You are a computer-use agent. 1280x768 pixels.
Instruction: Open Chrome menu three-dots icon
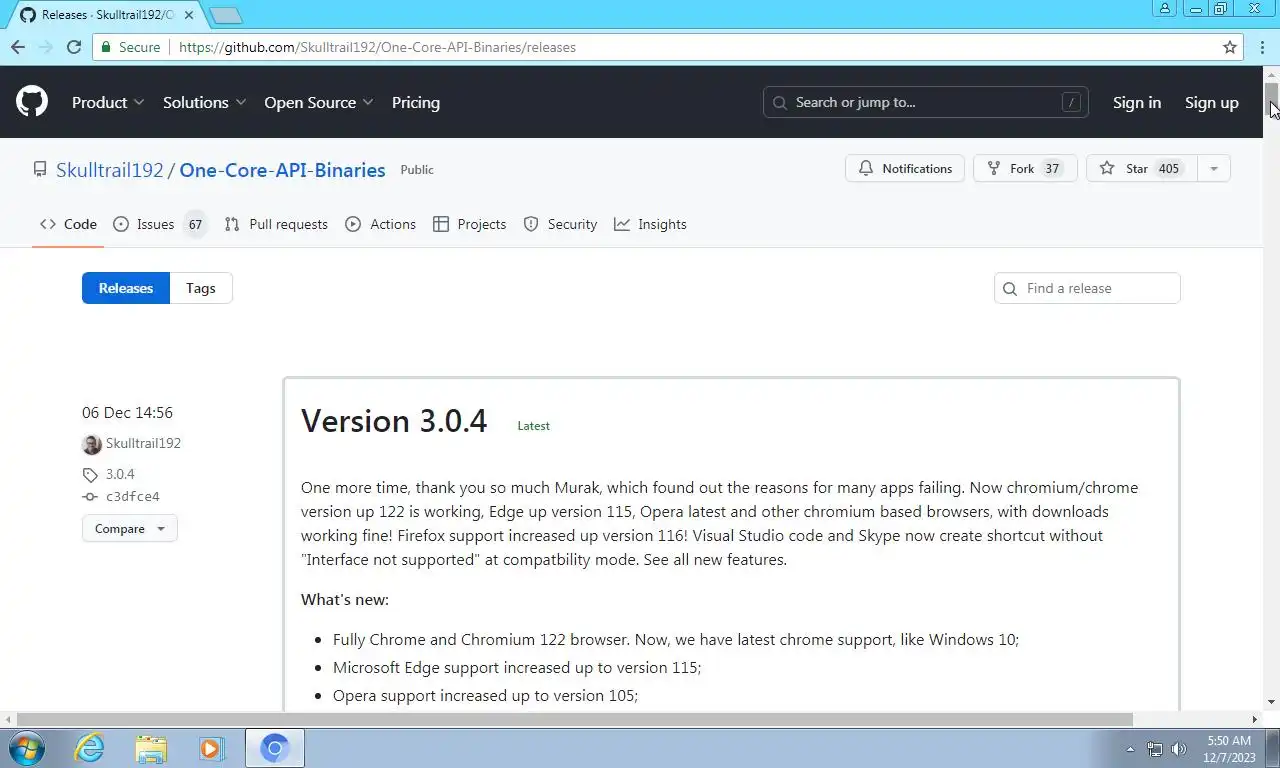tap(1260, 47)
